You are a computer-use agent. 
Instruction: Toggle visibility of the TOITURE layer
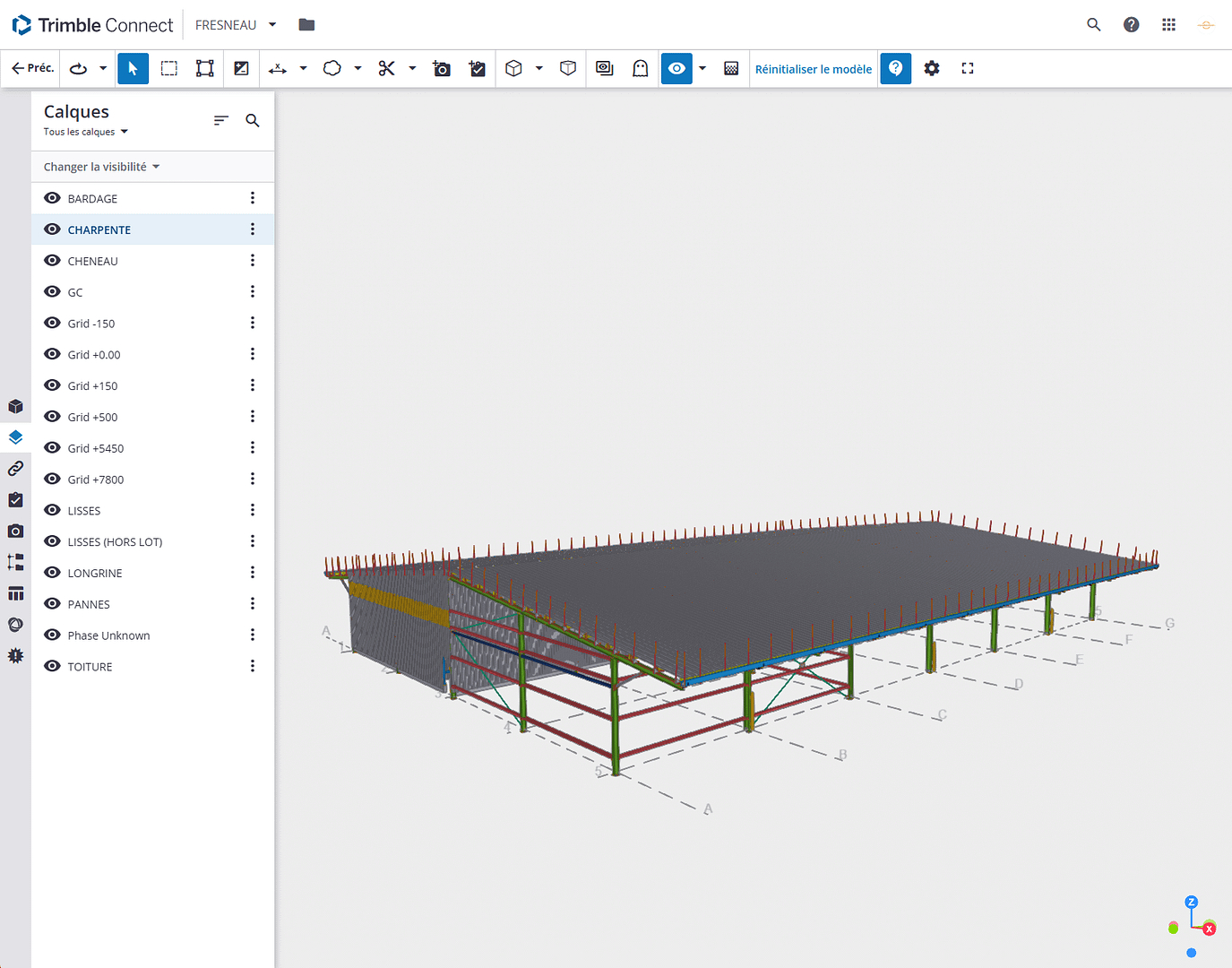pos(53,666)
